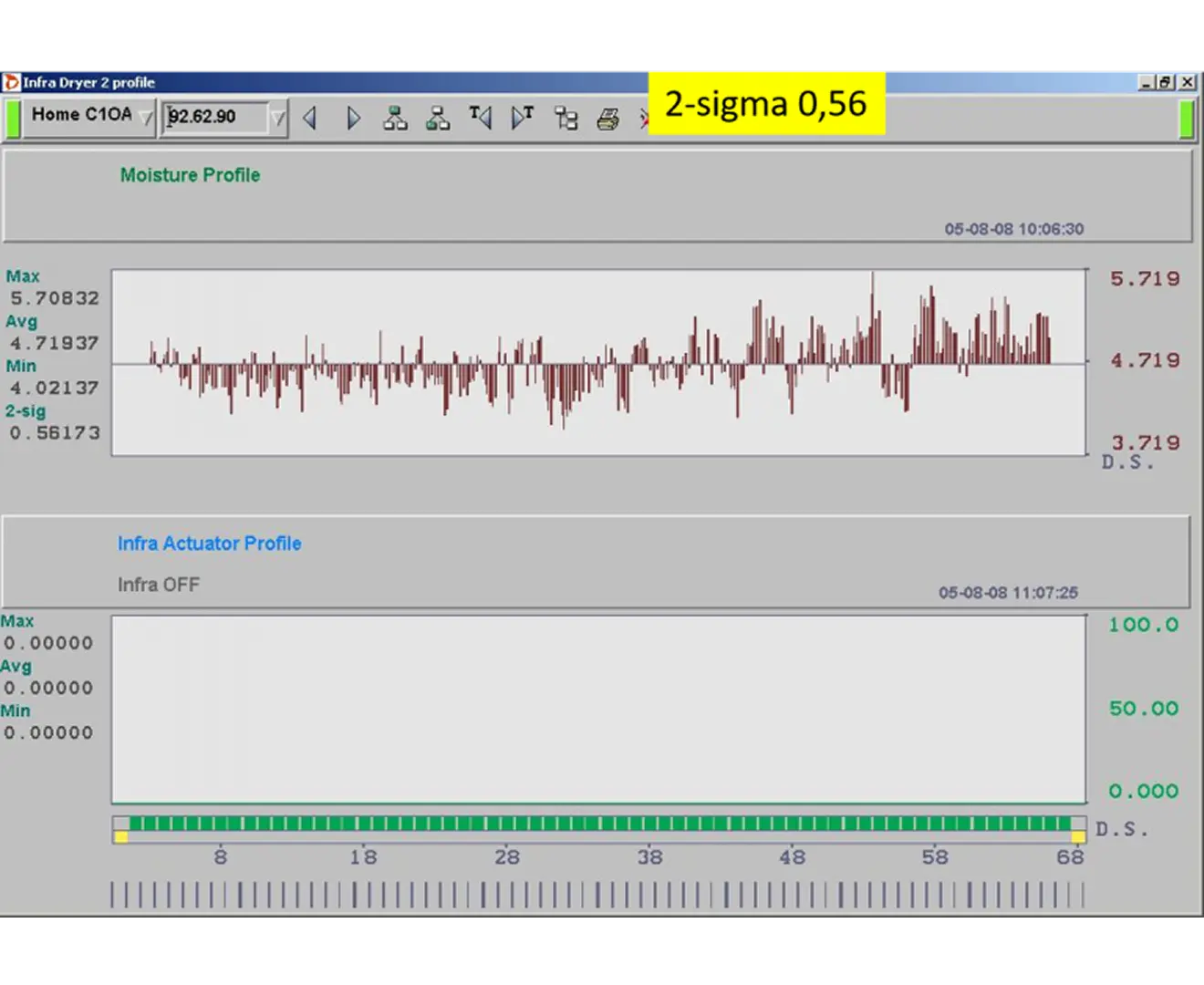Open the tree structure view icon
Image resolution: width=1204 pixels, height=985 pixels.
click(566, 119)
